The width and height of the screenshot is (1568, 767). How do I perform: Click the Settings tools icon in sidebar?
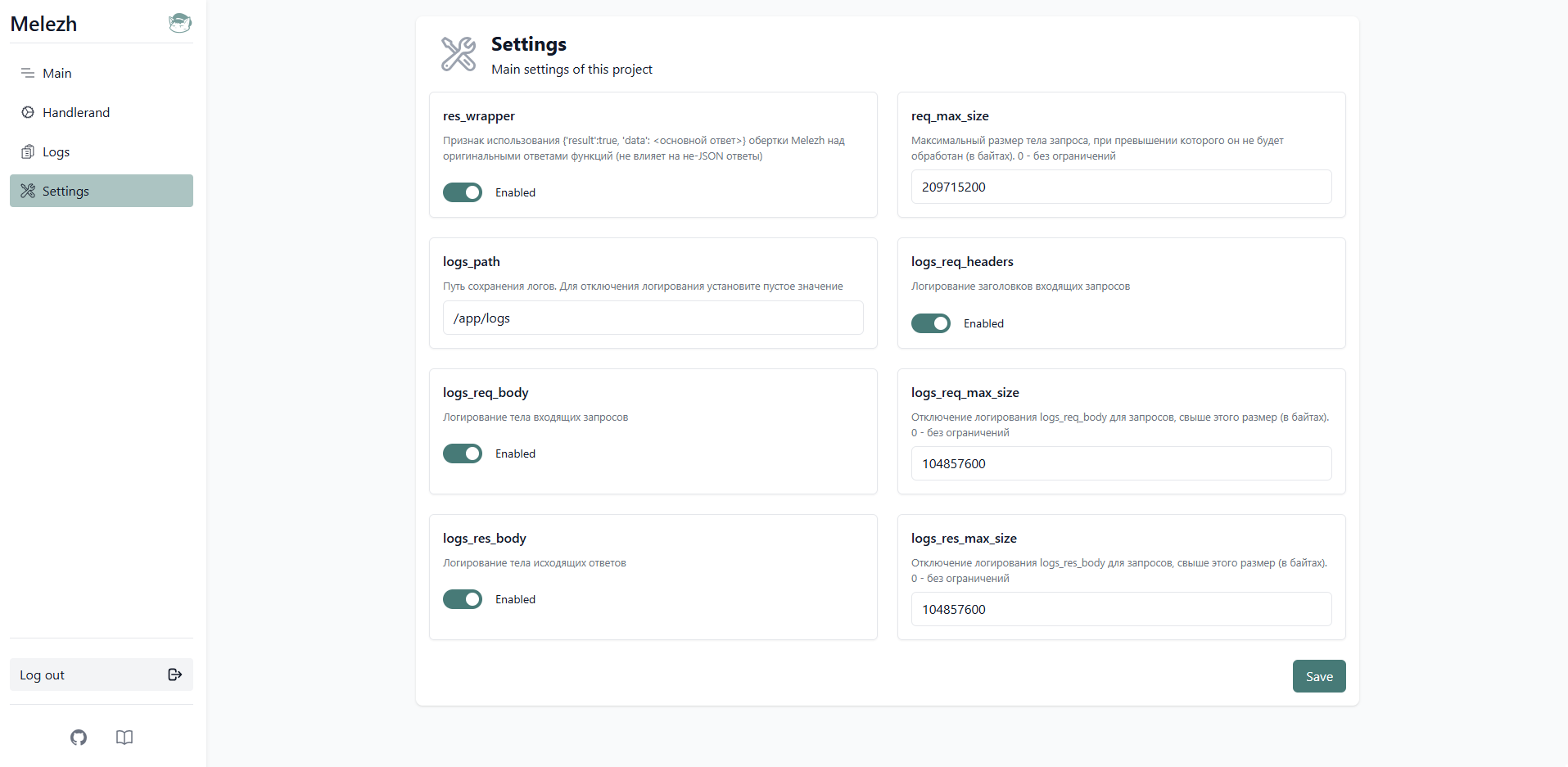[28, 191]
